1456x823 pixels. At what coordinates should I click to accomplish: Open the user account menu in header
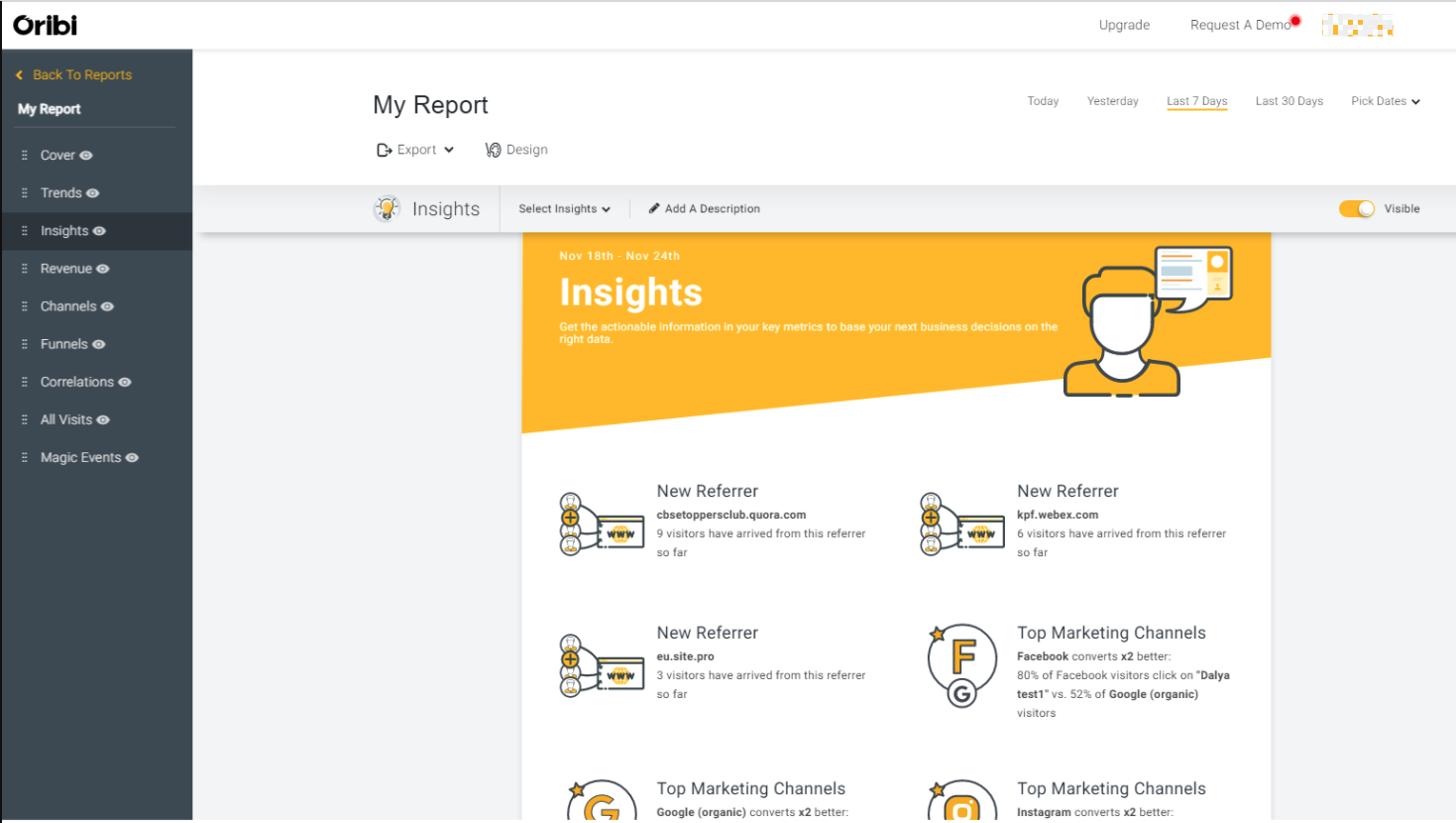(x=1358, y=26)
